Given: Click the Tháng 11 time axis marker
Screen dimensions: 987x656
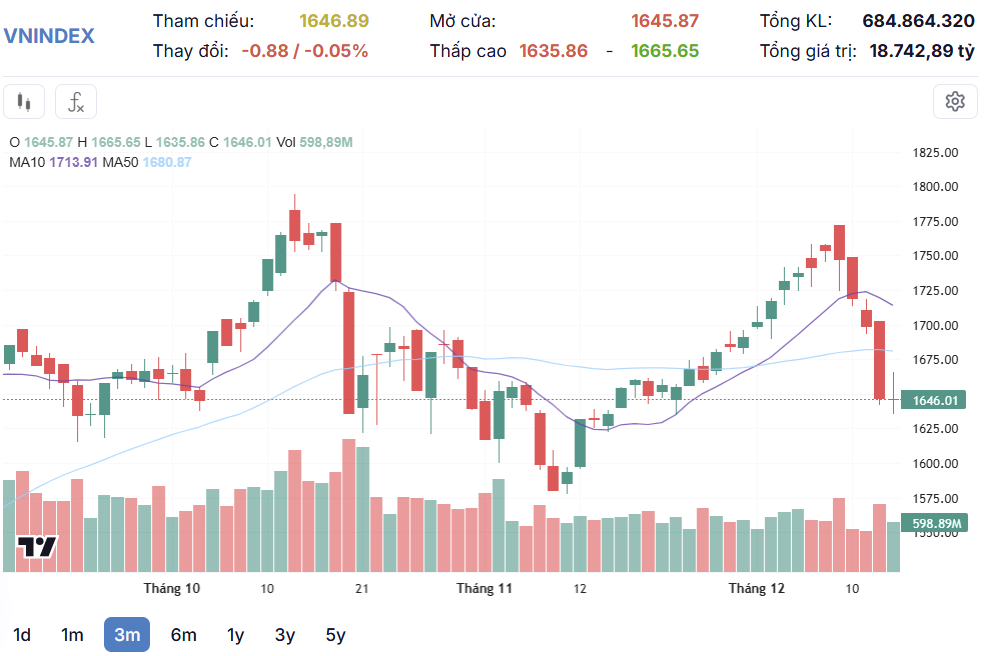Looking at the screenshot, I should [484, 589].
